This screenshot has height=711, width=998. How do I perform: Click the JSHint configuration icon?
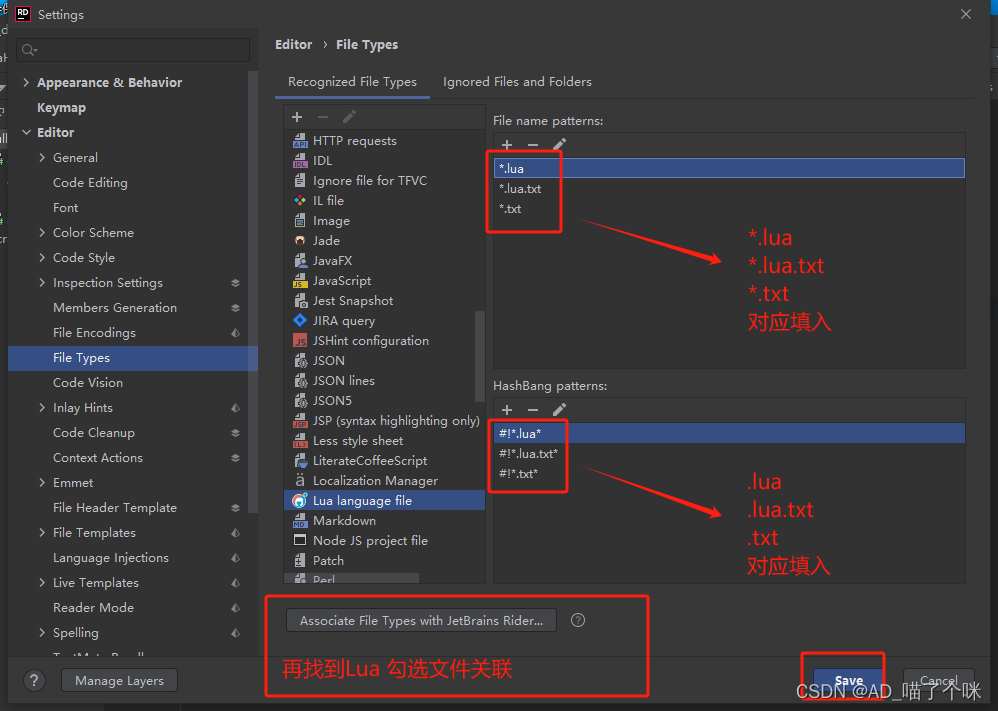coord(300,341)
